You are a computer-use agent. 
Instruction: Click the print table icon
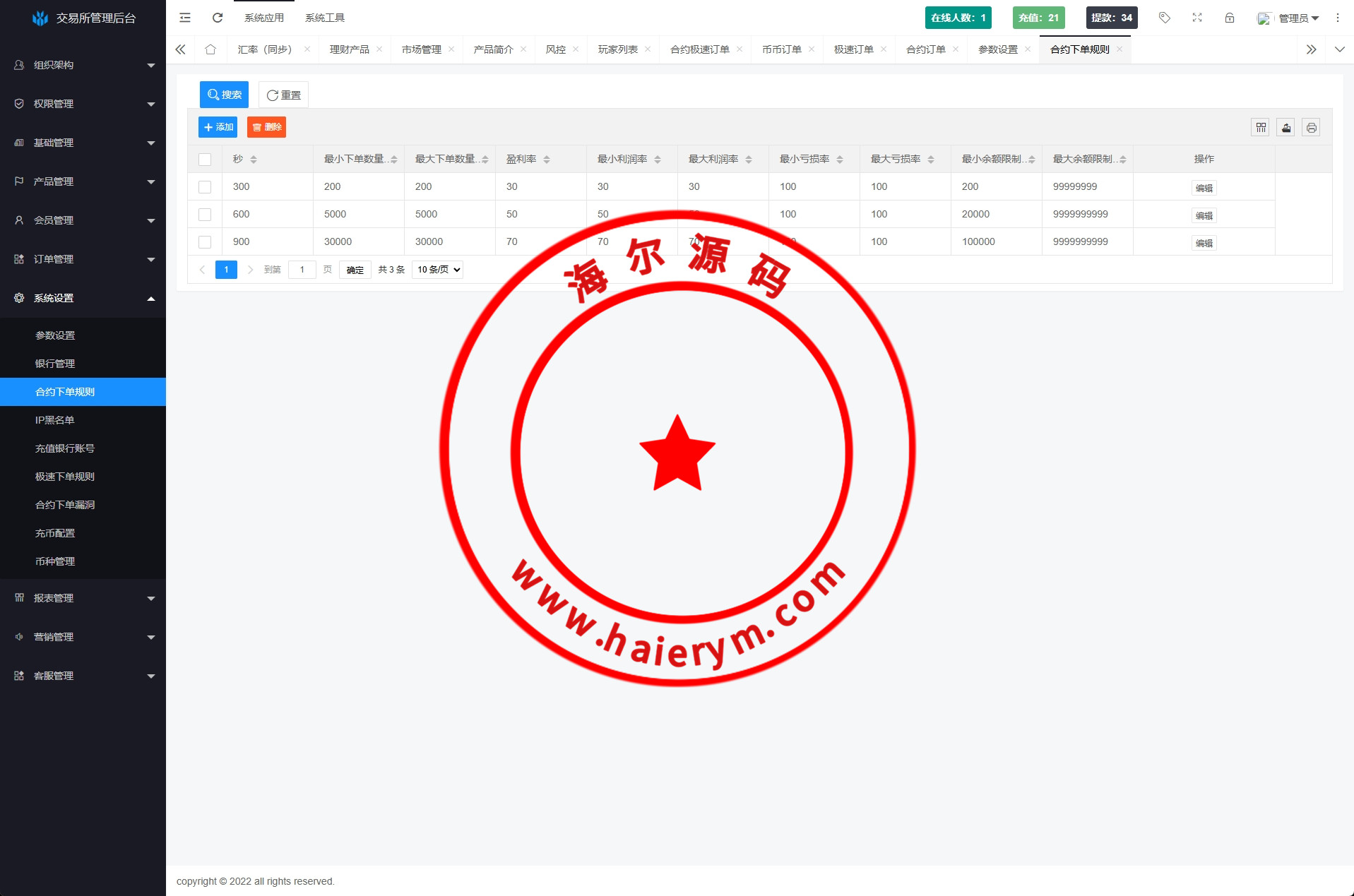1312,128
